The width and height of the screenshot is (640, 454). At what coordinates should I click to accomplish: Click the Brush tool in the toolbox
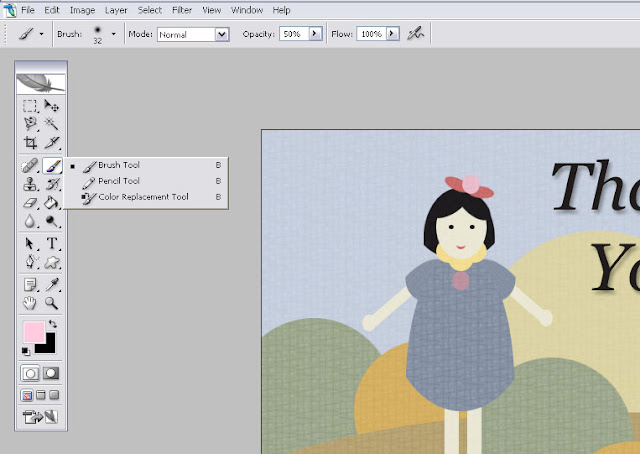click(x=52, y=166)
